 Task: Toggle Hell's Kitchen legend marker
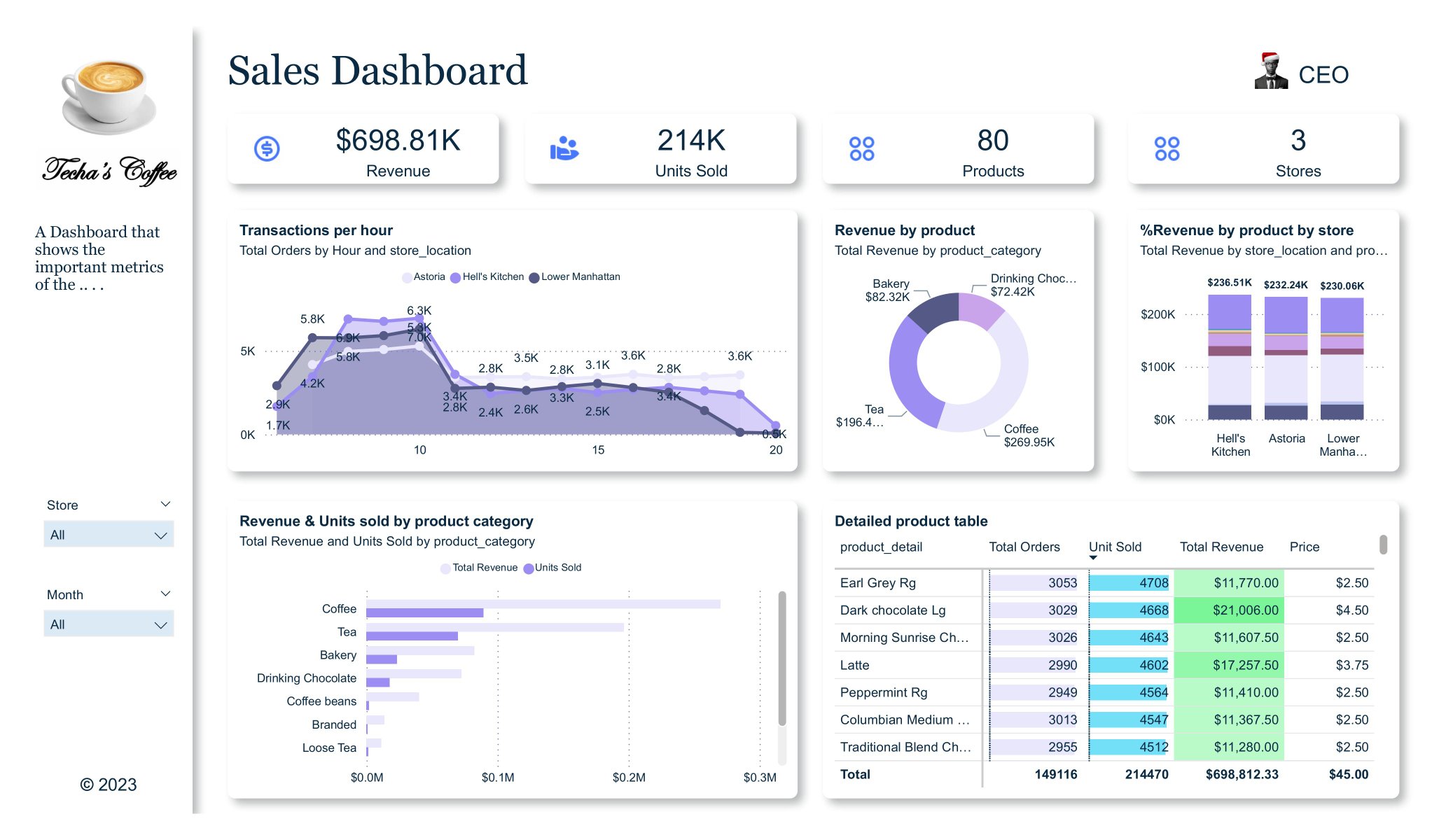coord(456,278)
